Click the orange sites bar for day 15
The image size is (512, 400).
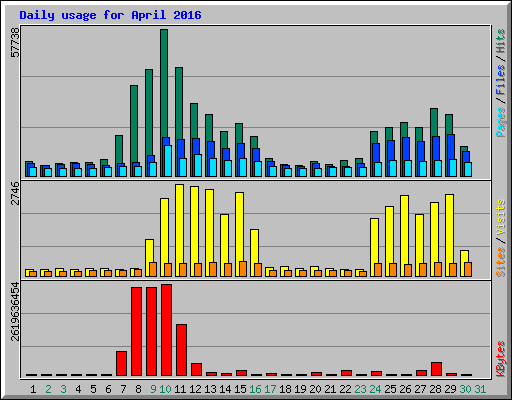(243, 269)
